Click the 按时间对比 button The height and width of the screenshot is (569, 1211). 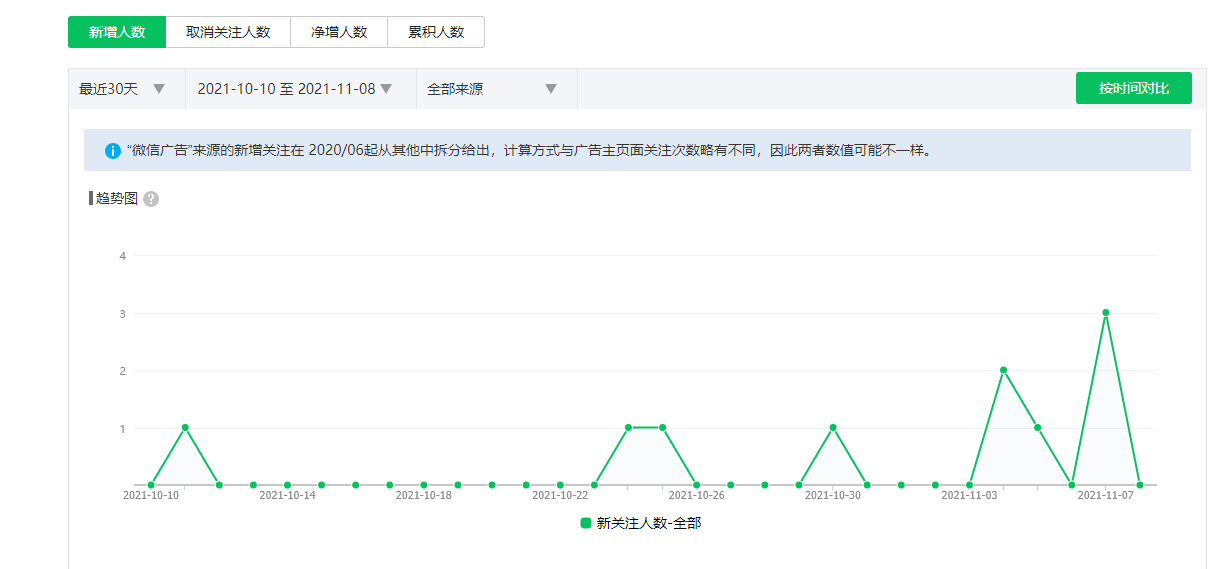[1133, 88]
